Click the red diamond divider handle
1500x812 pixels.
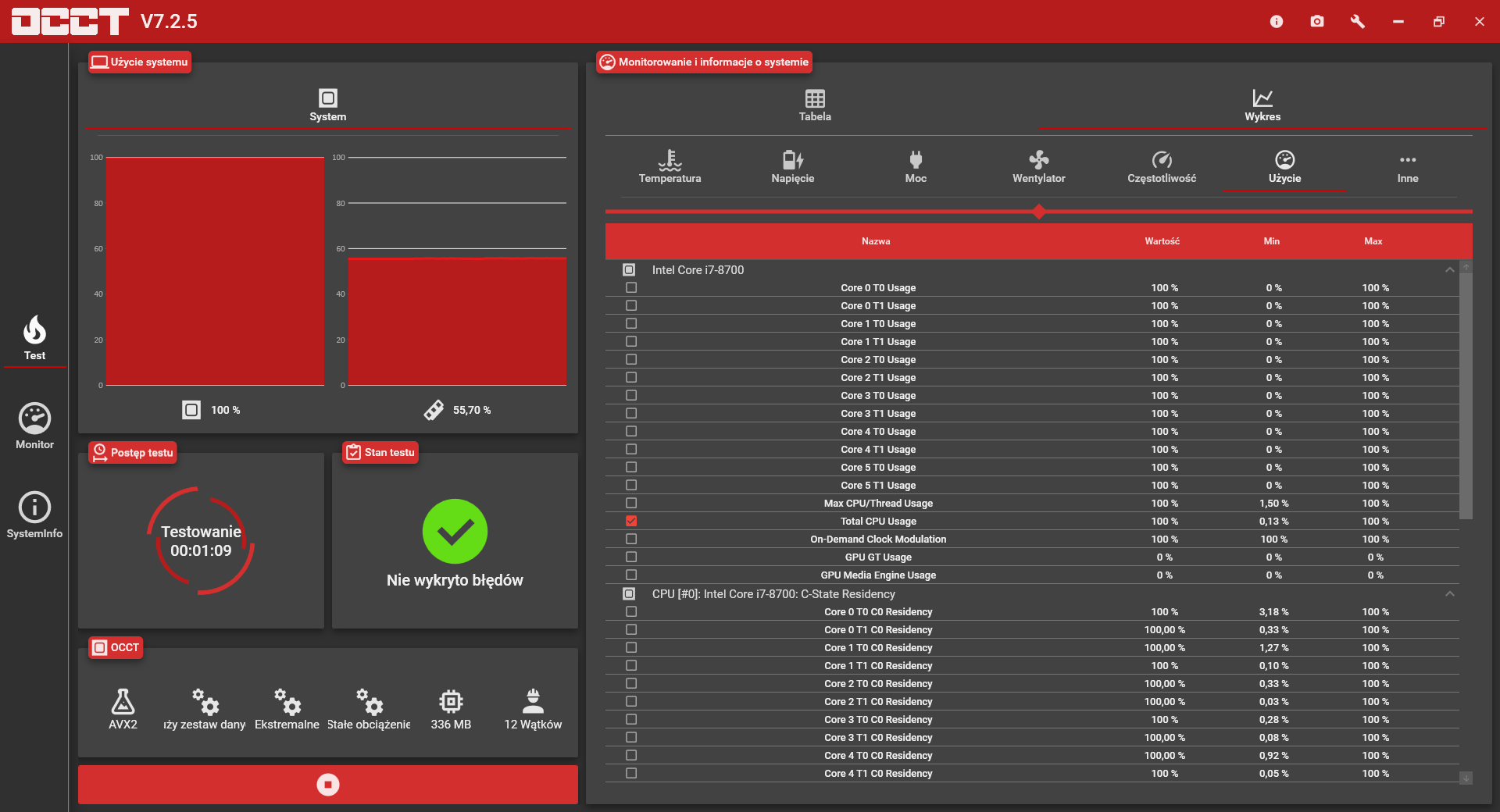point(1039,212)
